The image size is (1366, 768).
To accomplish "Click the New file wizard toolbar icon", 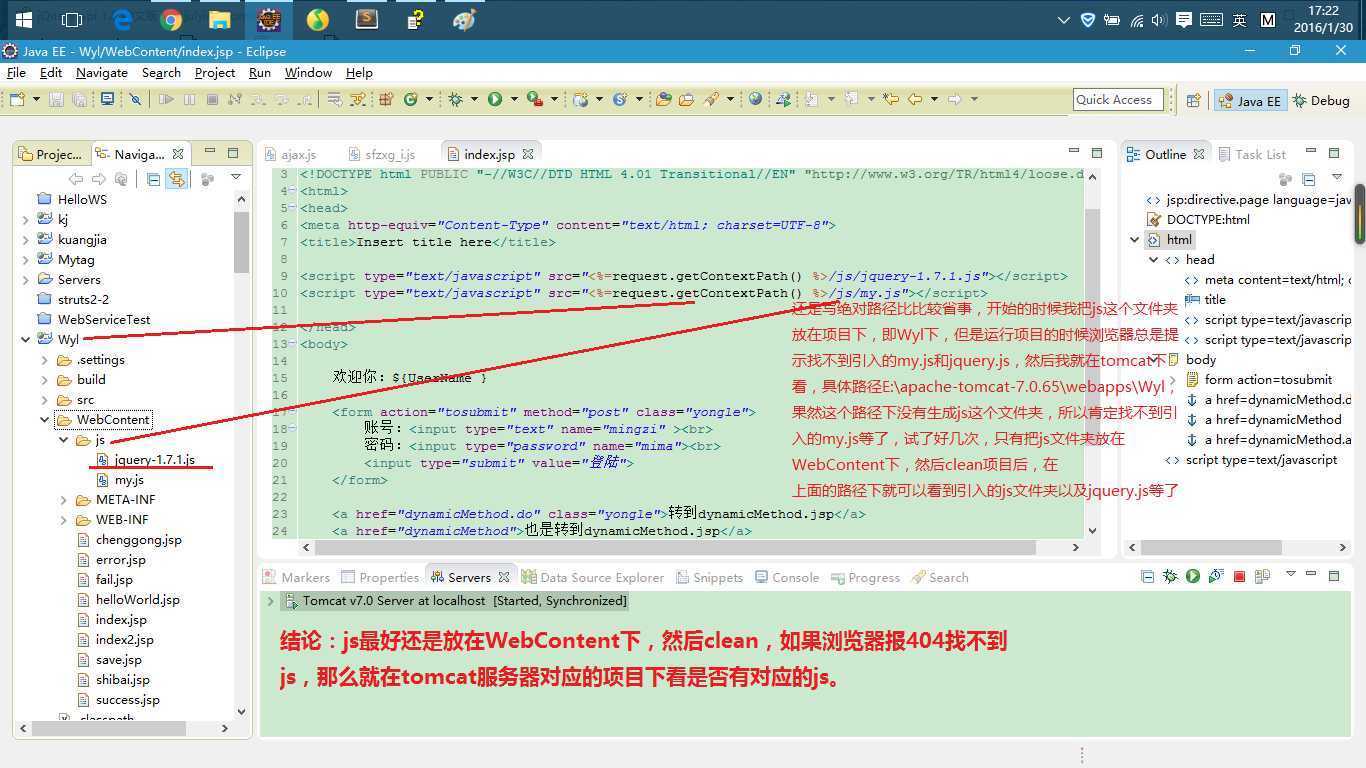I will [x=16, y=99].
